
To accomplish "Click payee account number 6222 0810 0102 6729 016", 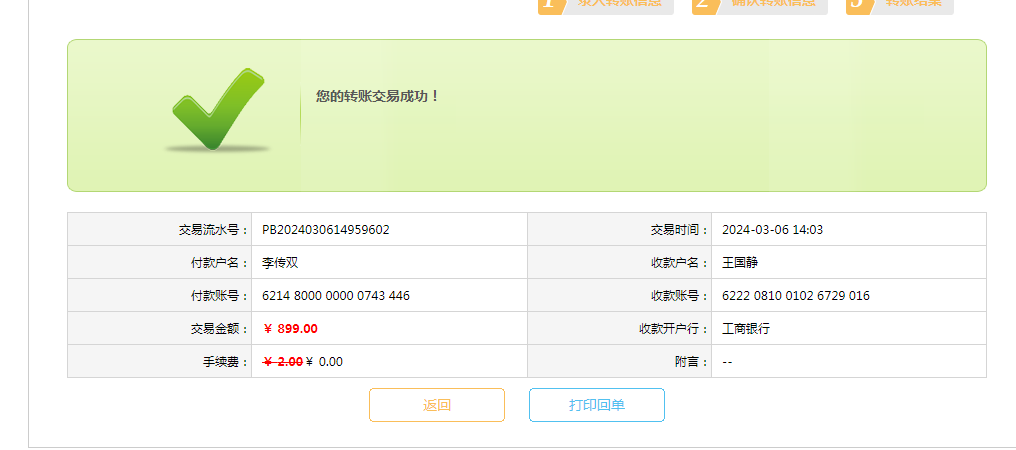I will (x=796, y=296).
